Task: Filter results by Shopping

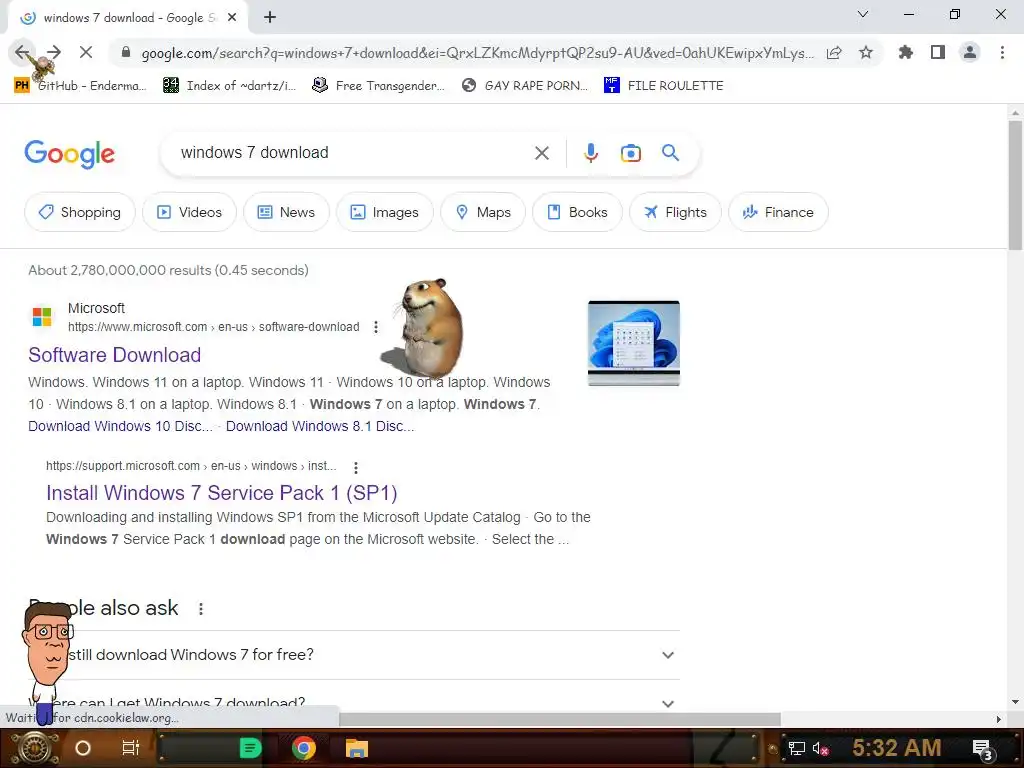Action: click(x=80, y=212)
